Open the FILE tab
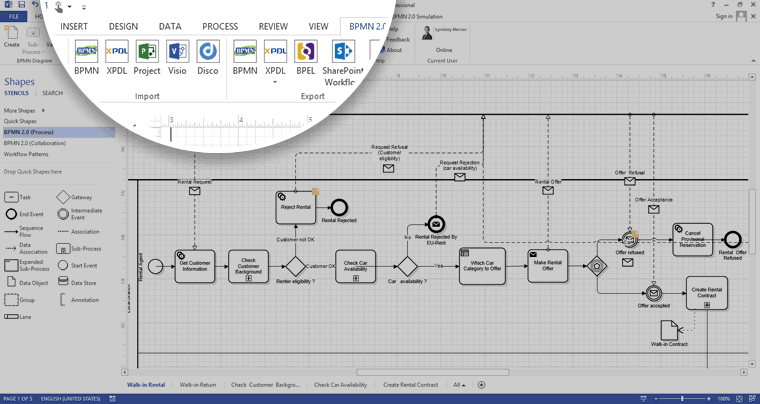 (14, 16)
